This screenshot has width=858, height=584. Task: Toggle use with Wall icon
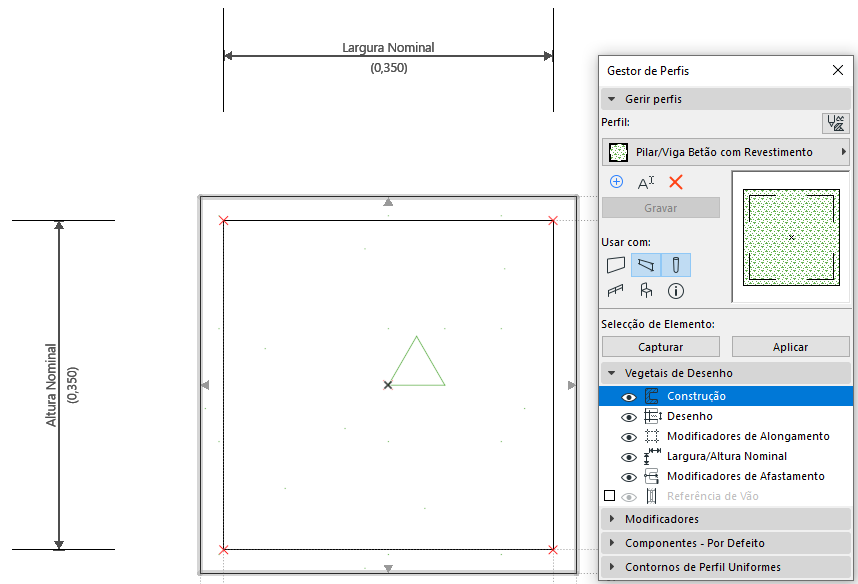click(x=616, y=265)
